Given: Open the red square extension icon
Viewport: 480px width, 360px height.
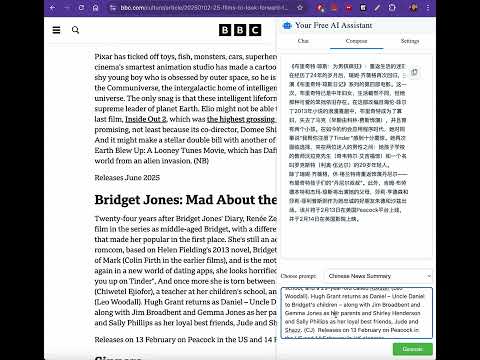Looking at the screenshot, I should [x=349, y=8].
